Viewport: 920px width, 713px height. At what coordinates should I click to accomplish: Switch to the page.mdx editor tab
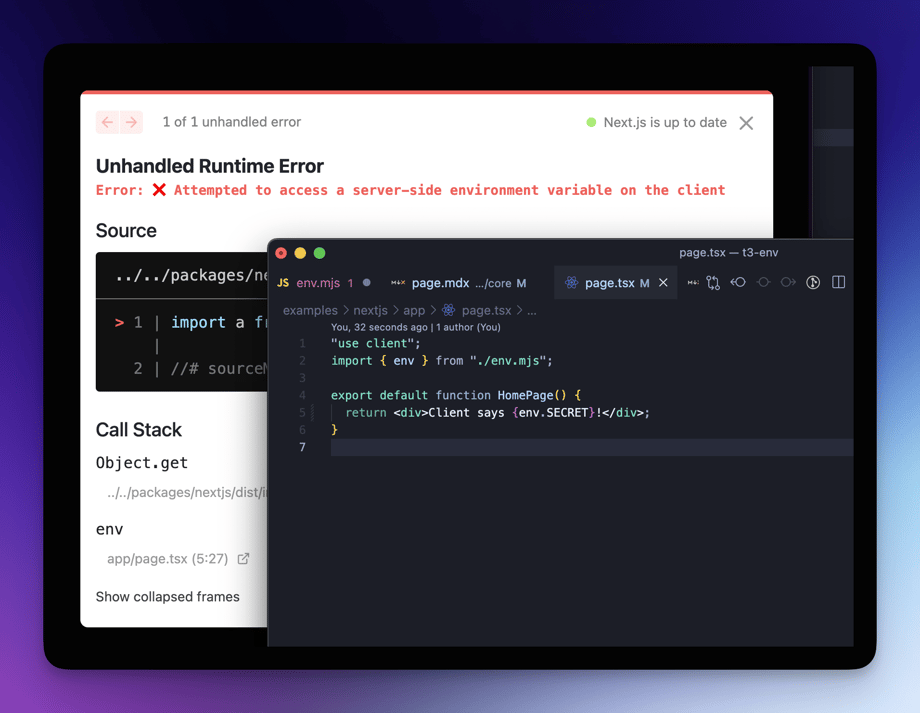(440, 283)
